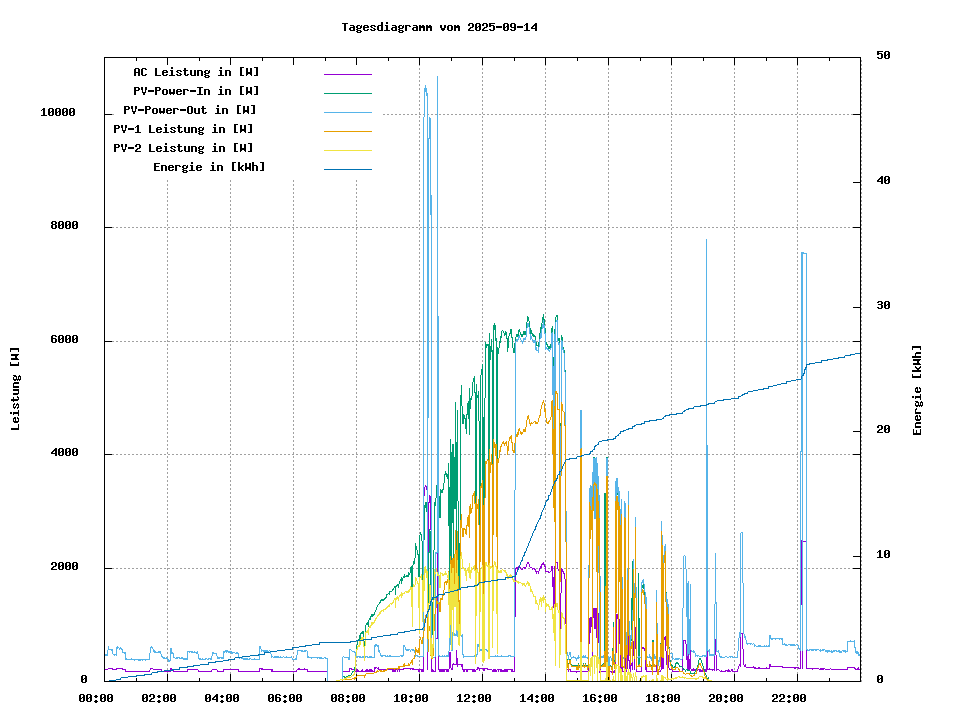Click the purple AC Leistung legend line
This screenshot has height=720, width=960.
click(x=347, y=73)
